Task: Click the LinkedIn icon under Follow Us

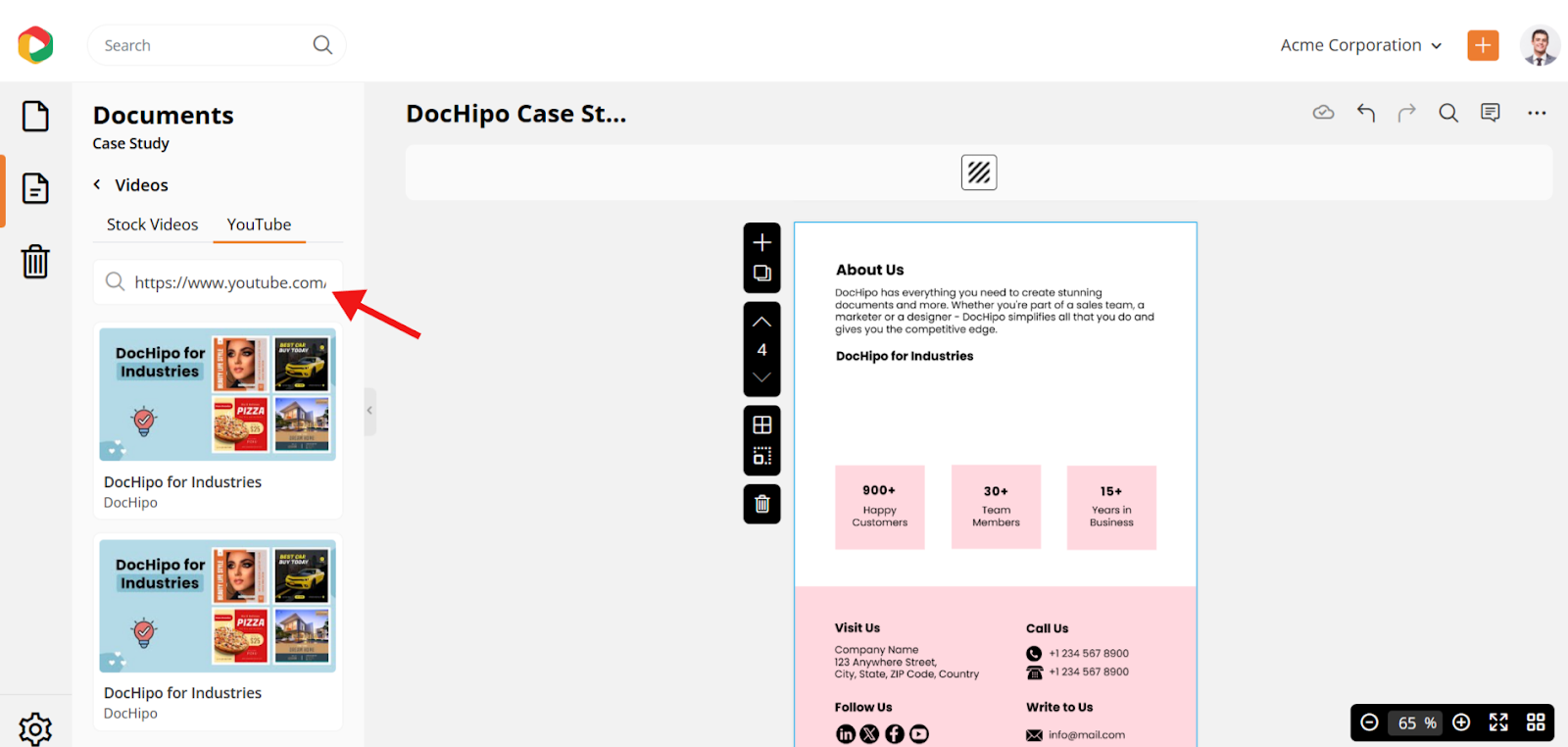Action: pos(846,734)
